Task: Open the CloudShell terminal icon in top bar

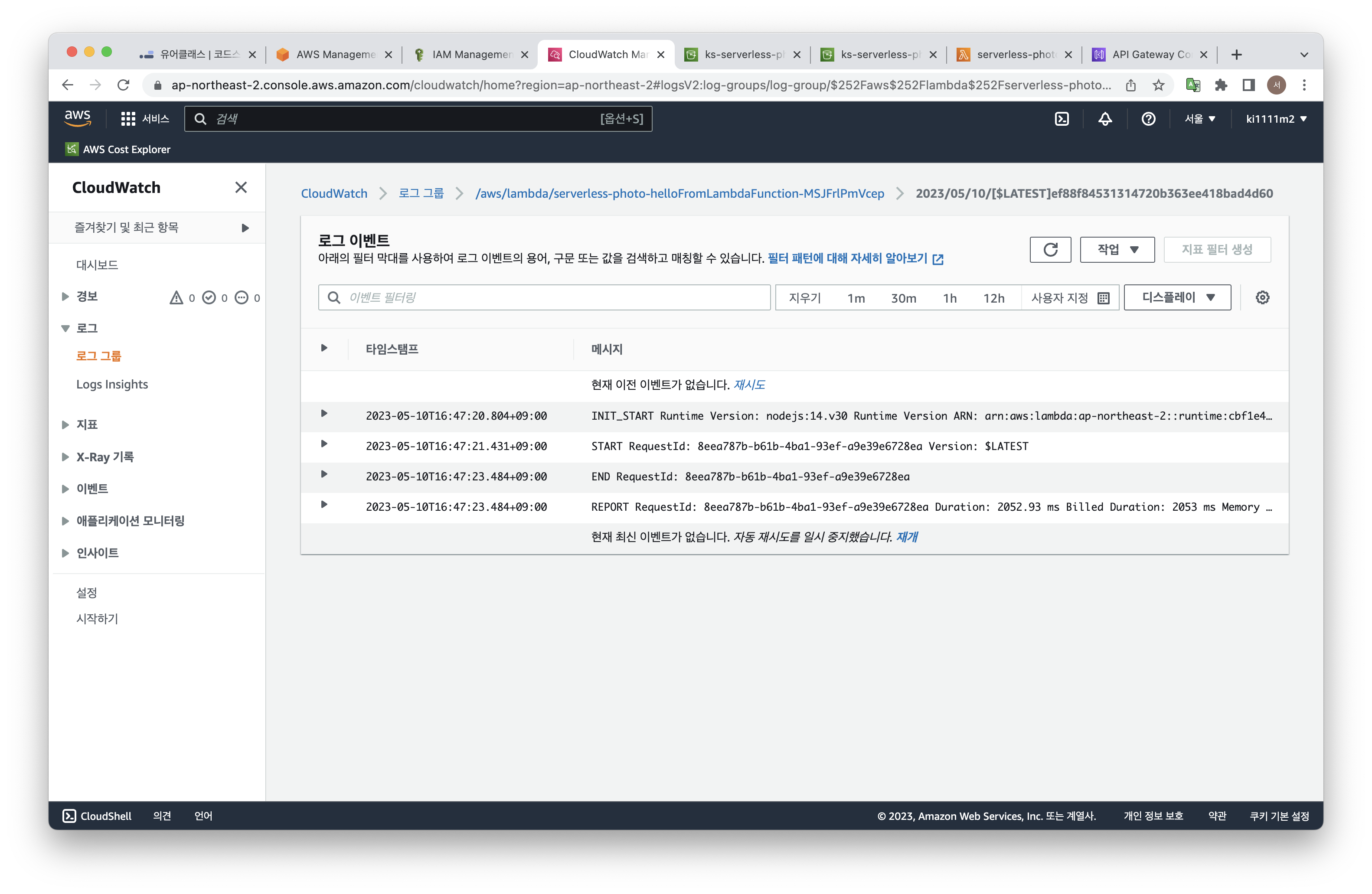Action: pyautogui.click(x=1061, y=119)
